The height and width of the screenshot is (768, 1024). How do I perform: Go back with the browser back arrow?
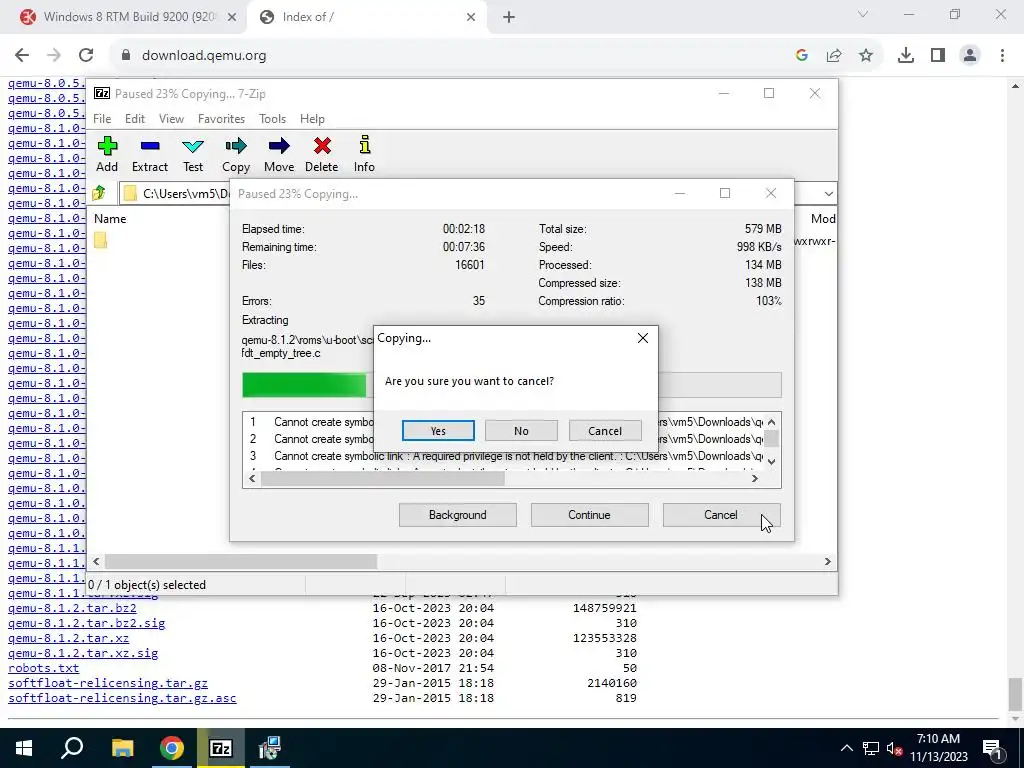(22, 56)
